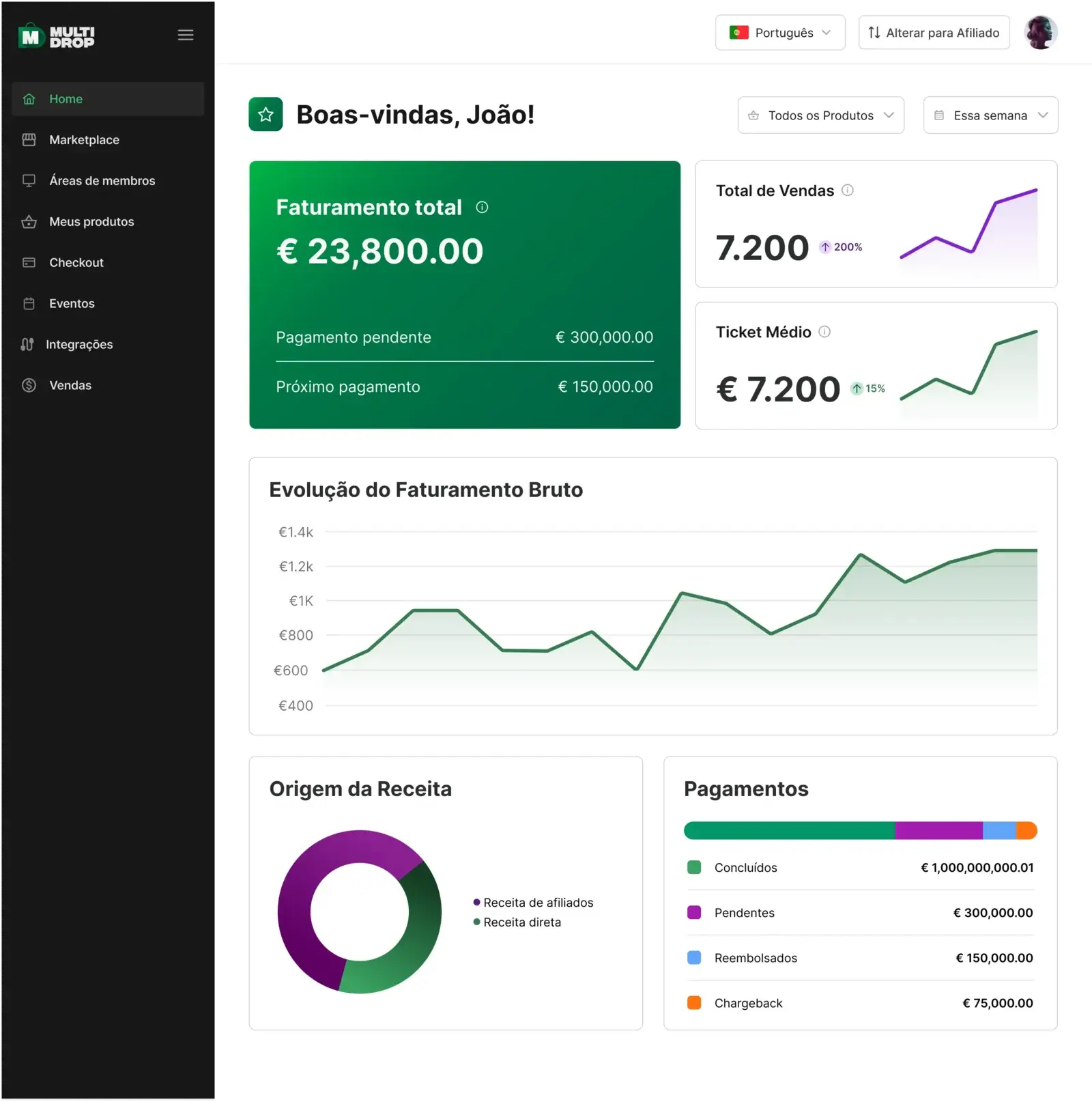This screenshot has width=1092, height=1102.
Task: Select the Home icon in the sidebar
Action: pyautogui.click(x=29, y=98)
